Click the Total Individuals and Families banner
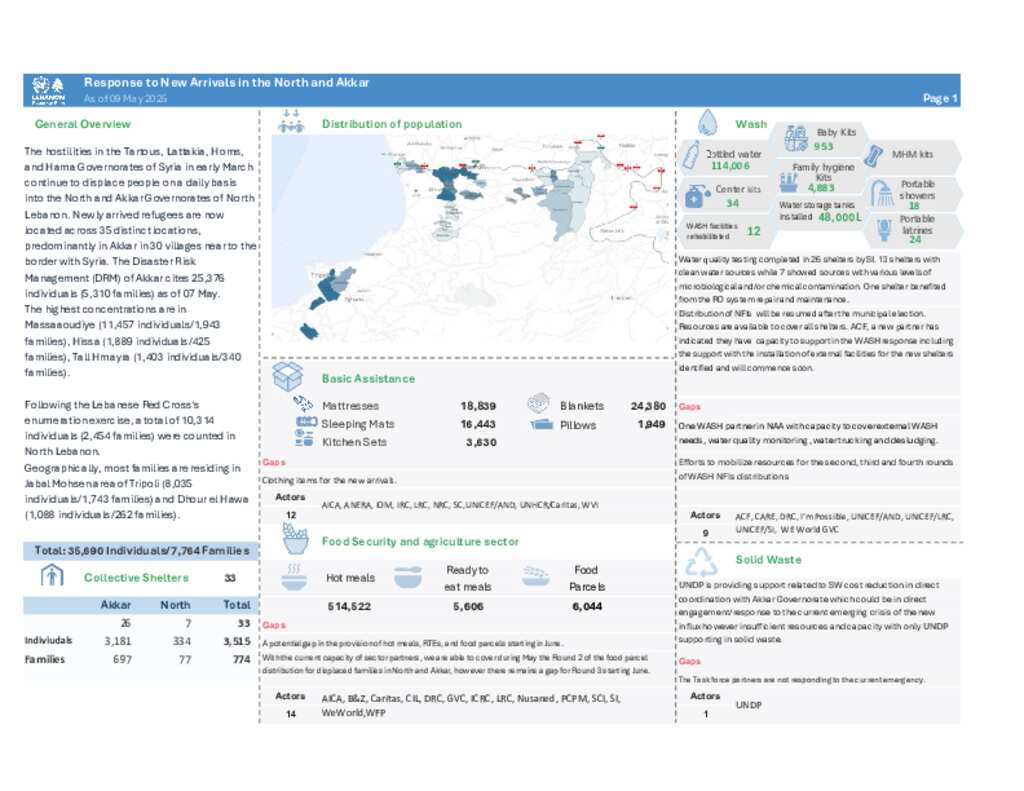Image resolution: width=1024 pixels, height=791 pixels. point(140,550)
